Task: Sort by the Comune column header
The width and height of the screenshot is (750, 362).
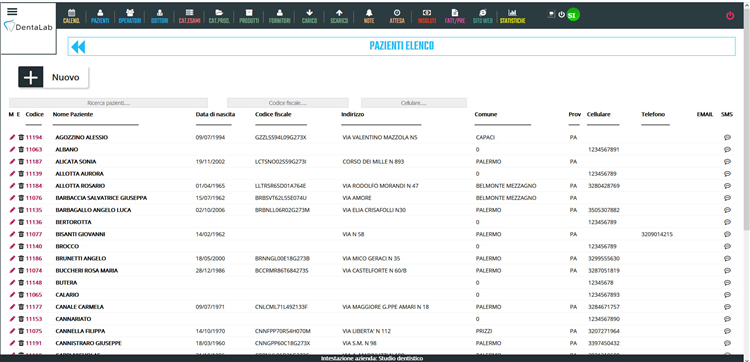Action: point(485,115)
